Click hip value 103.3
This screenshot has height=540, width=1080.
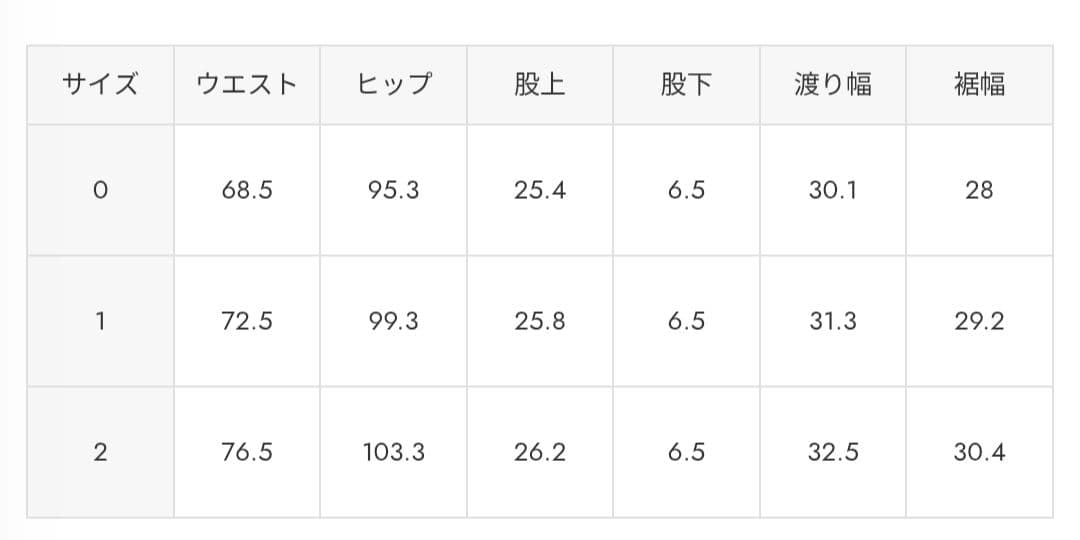tap(393, 452)
